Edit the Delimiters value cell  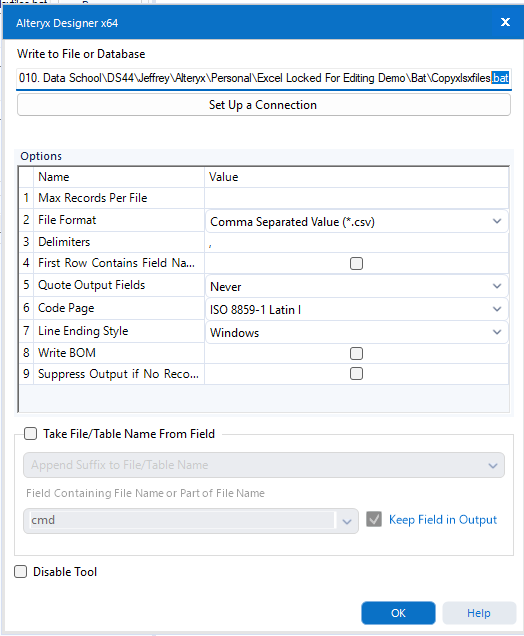point(356,242)
